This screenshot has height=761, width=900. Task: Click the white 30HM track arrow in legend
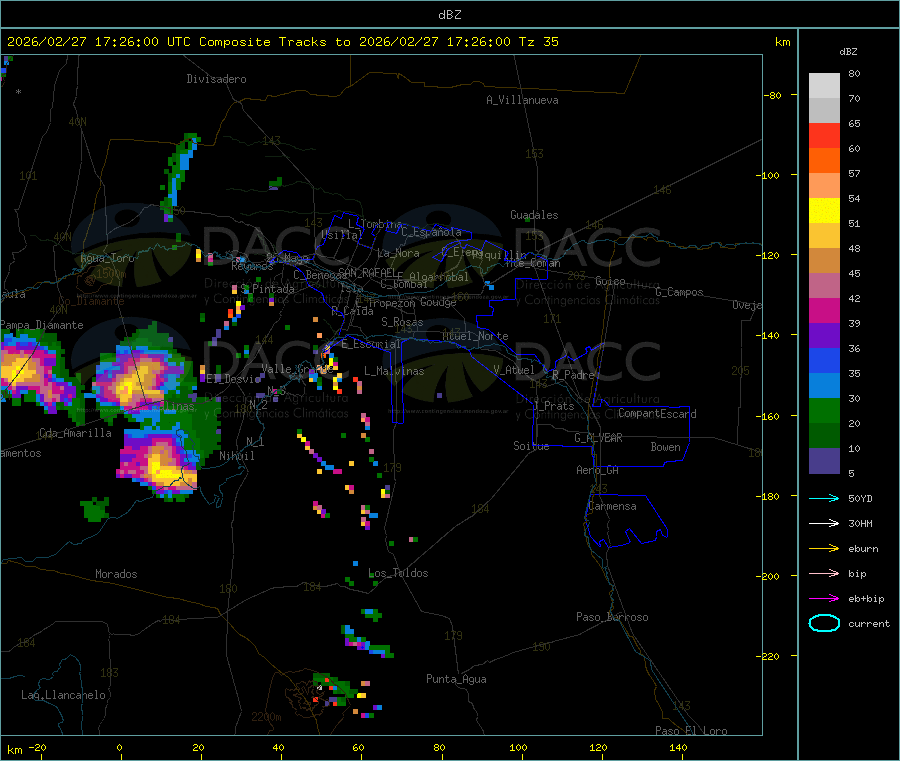824,523
